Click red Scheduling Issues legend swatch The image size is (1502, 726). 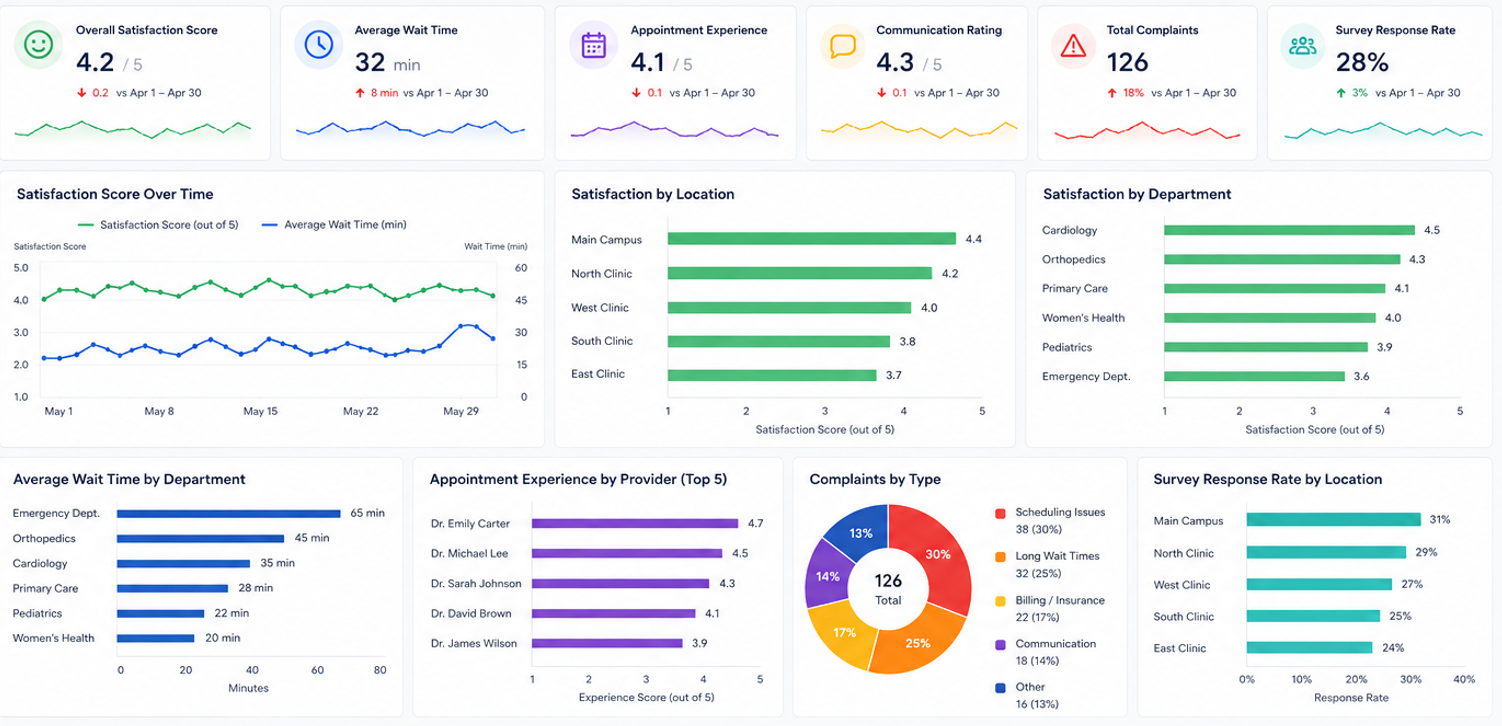pos(1000,513)
